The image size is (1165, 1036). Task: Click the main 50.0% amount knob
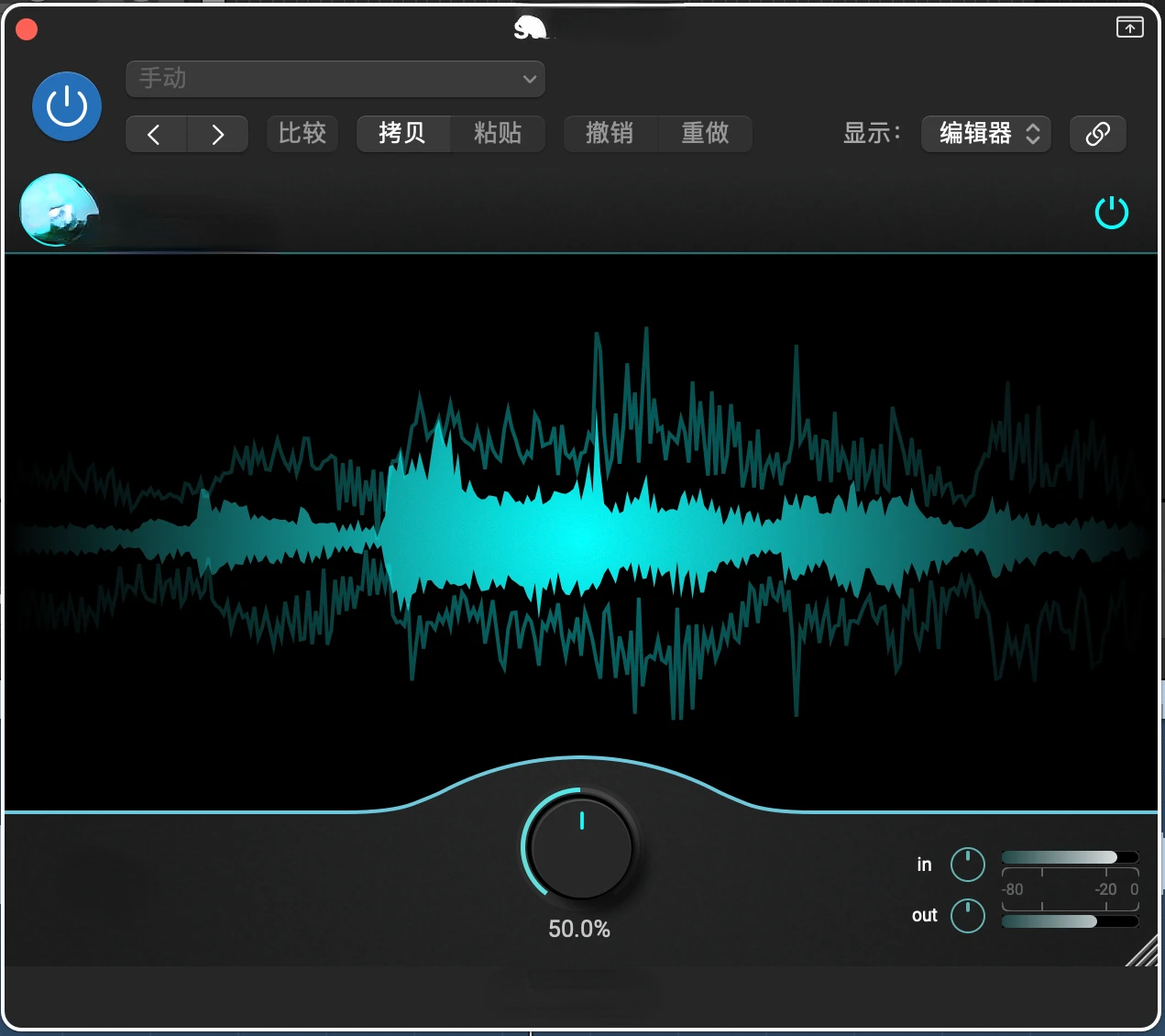pos(581,846)
